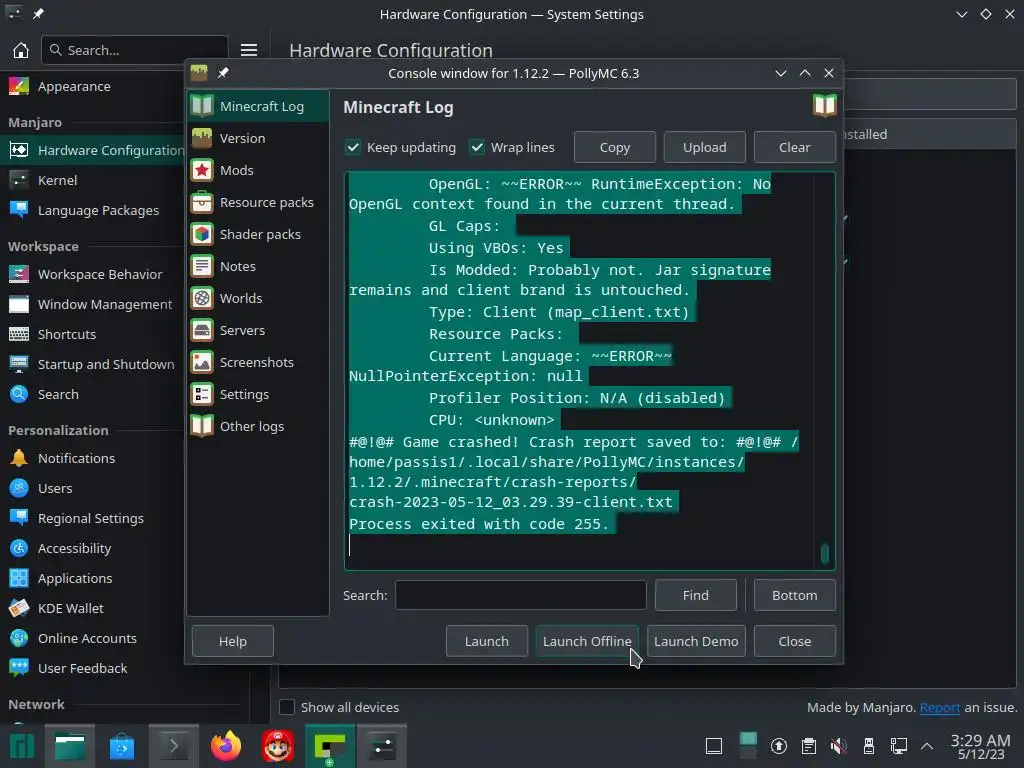This screenshot has width=1024, height=768.
Task: Click the Screenshots picture icon
Action: (x=202, y=362)
